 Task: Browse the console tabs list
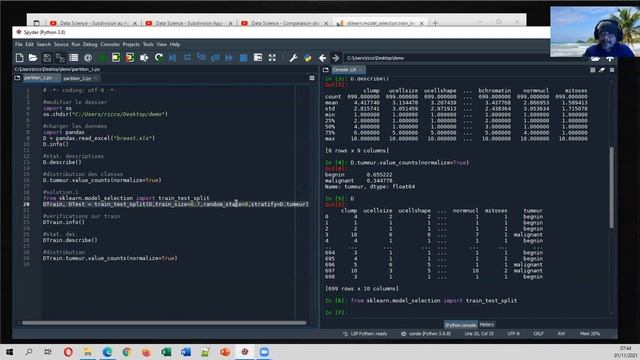pos(326,70)
